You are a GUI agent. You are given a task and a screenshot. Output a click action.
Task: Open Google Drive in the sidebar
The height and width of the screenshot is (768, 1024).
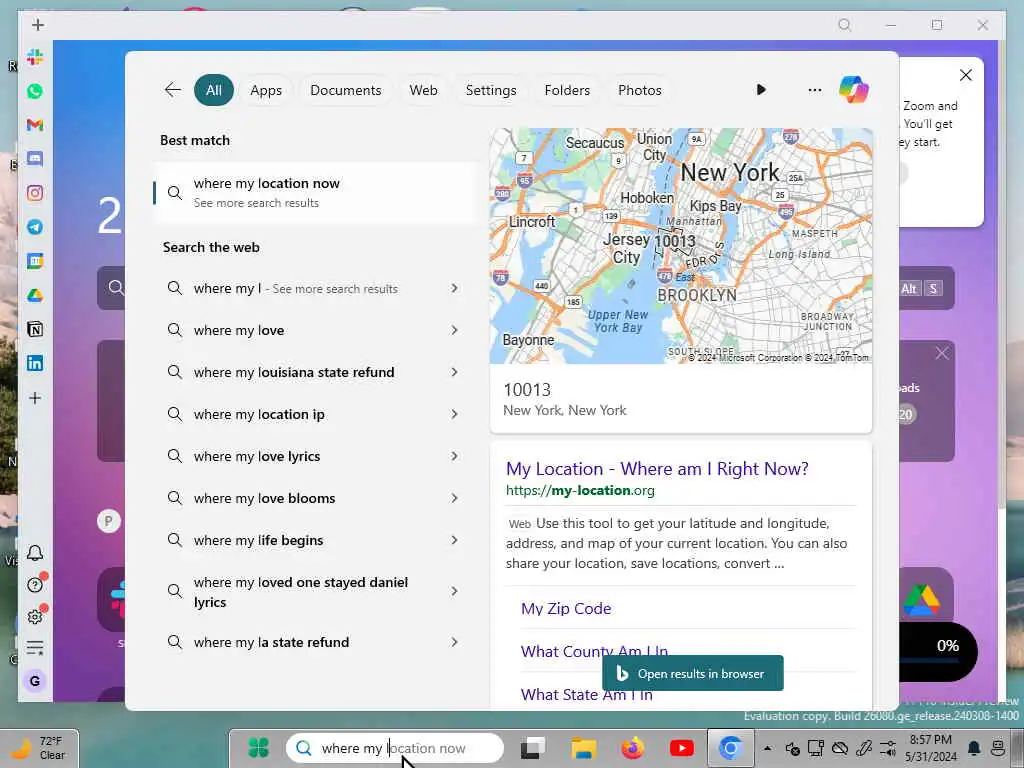[x=35, y=295]
